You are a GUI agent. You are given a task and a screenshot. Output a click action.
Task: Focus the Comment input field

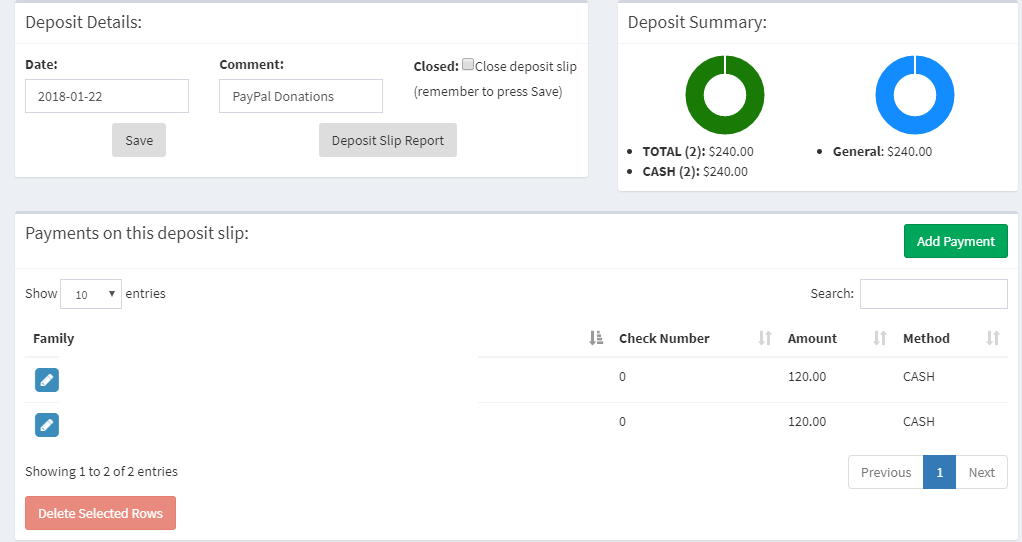[x=301, y=96]
